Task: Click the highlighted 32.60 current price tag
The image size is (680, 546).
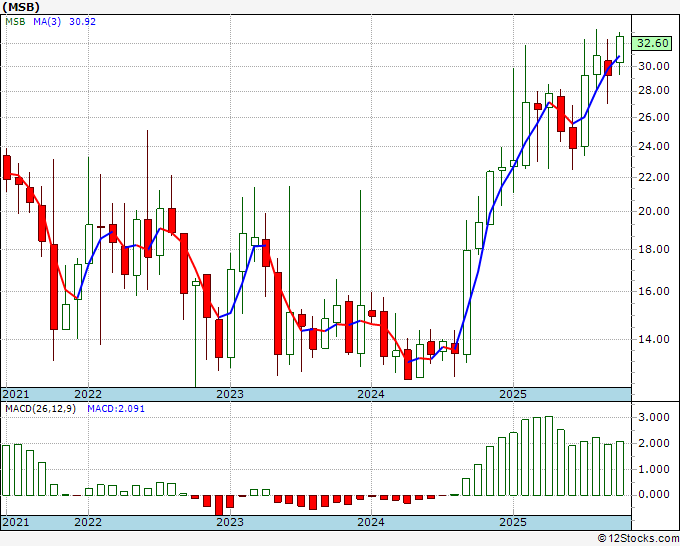Action: click(652, 43)
